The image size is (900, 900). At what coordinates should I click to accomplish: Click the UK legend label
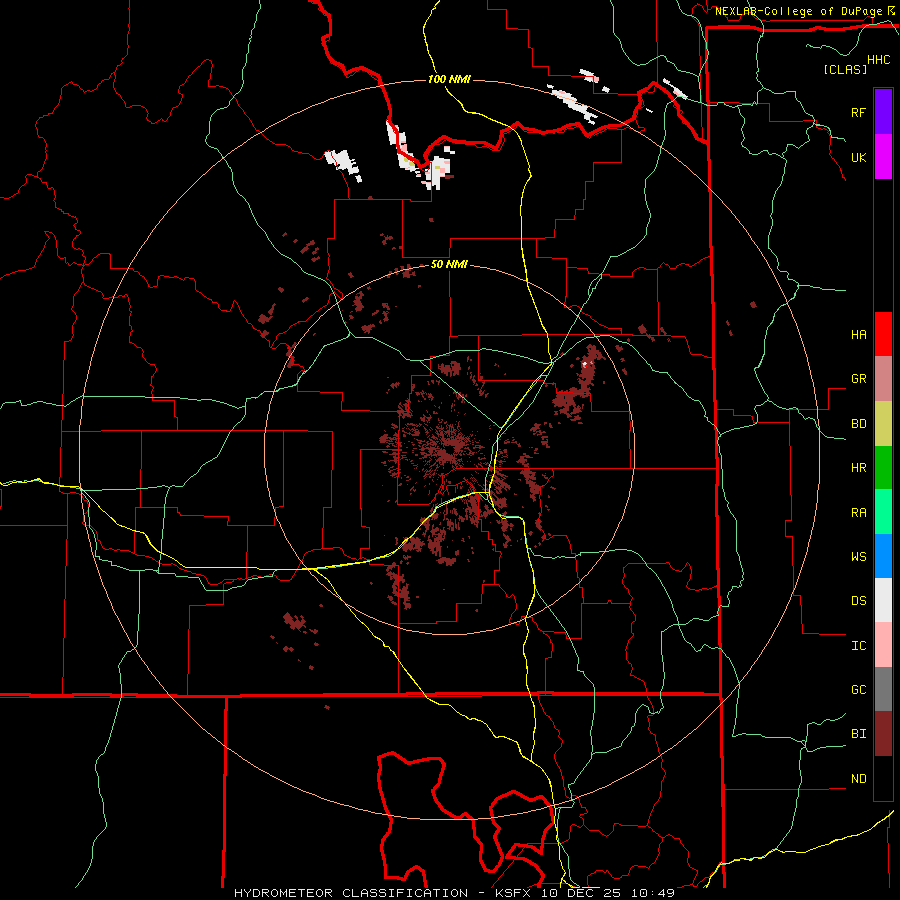coord(858,157)
